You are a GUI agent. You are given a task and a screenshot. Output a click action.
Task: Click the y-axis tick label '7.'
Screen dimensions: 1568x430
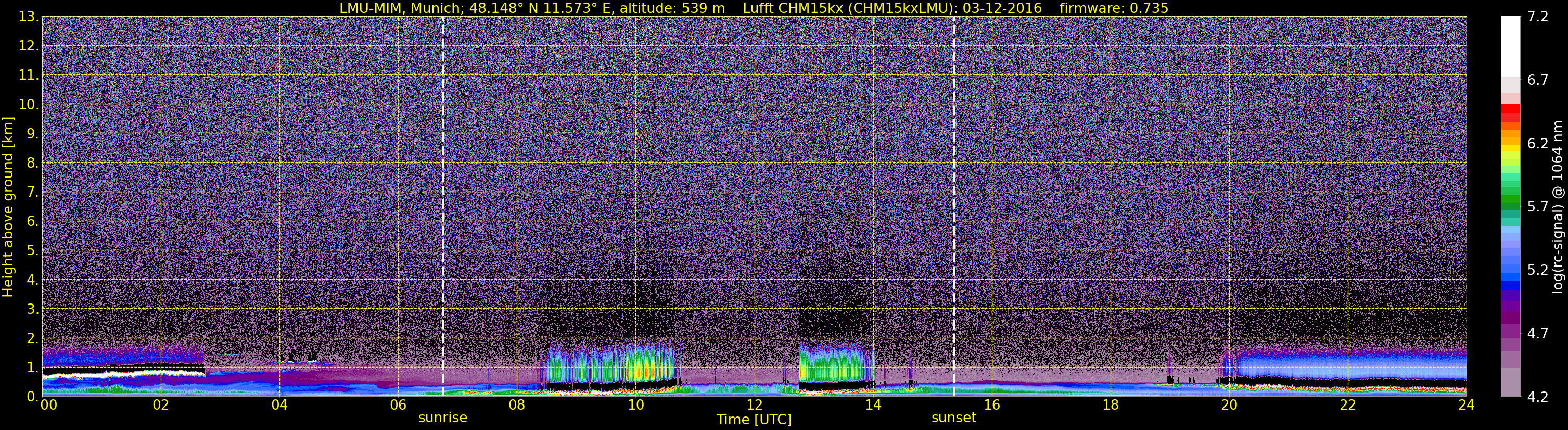click(x=32, y=193)
